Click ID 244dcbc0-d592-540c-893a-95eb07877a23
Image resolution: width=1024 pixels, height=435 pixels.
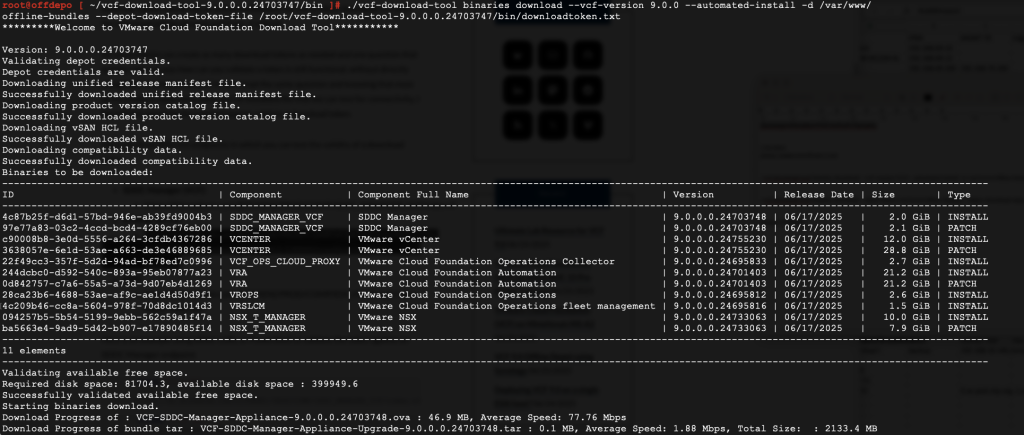click(x=107, y=272)
